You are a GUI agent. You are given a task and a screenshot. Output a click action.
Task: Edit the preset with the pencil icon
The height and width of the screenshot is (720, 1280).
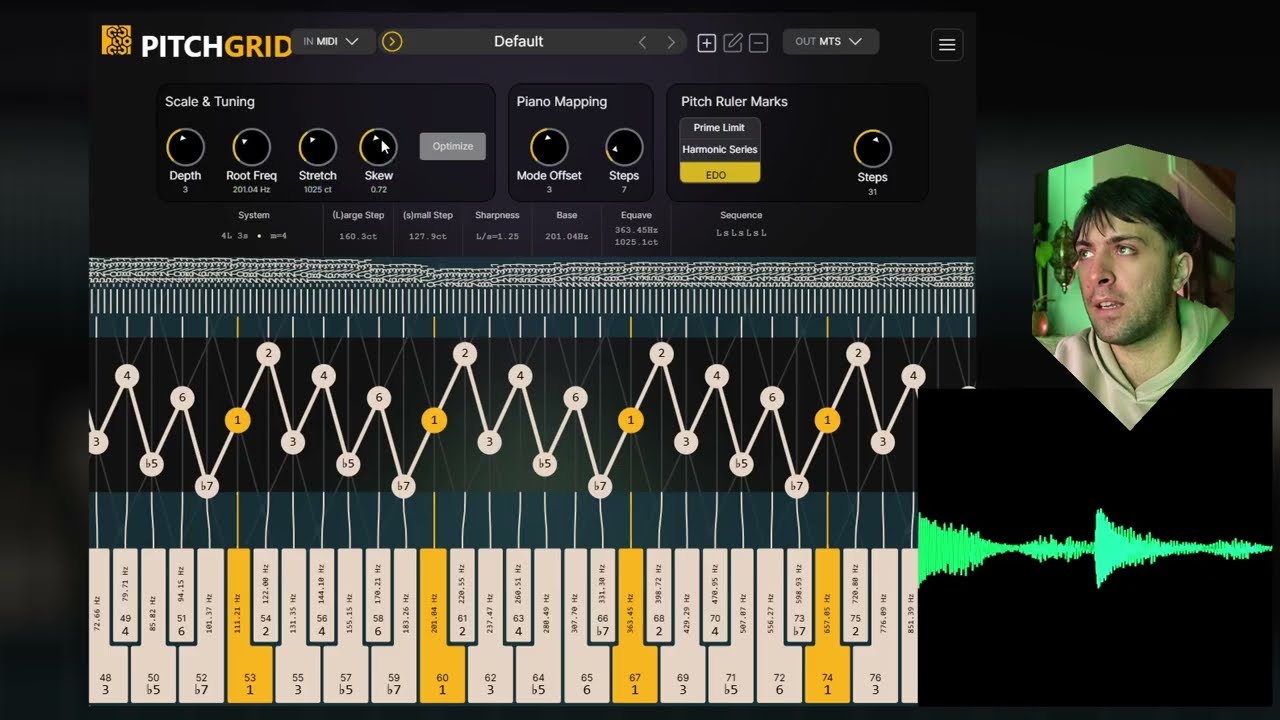coord(733,42)
